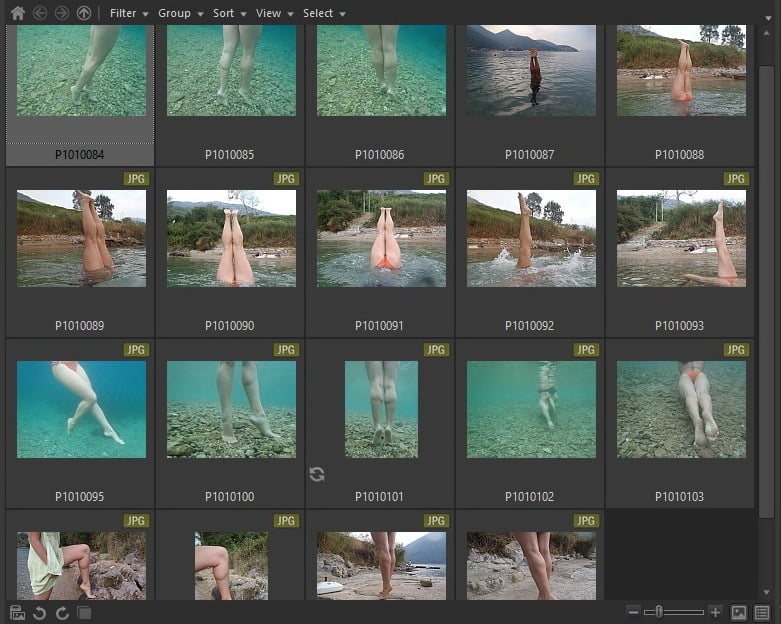The width and height of the screenshot is (781, 624).
Task: Open the Sort dropdown menu
Action: [x=230, y=13]
